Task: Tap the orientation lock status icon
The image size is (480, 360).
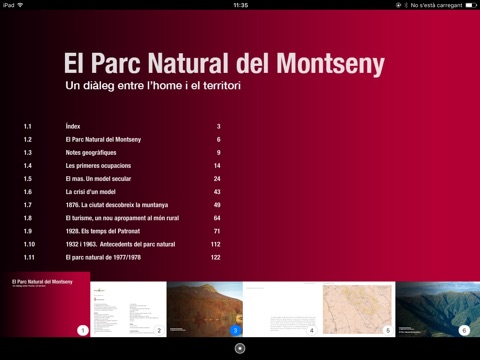Action: point(398,5)
